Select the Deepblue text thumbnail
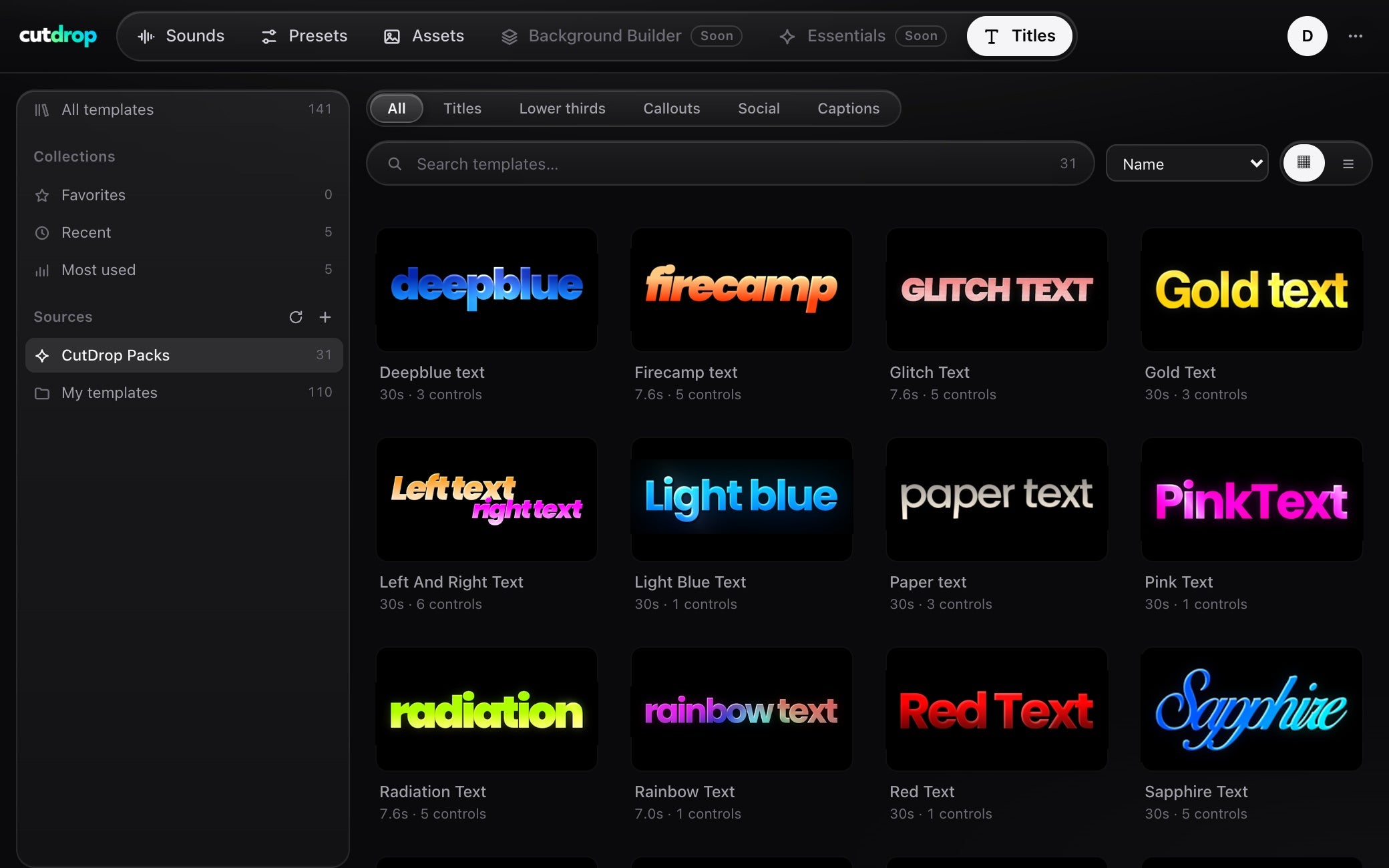The width and height of the screenshot is (1389, 868). (487, 290)
